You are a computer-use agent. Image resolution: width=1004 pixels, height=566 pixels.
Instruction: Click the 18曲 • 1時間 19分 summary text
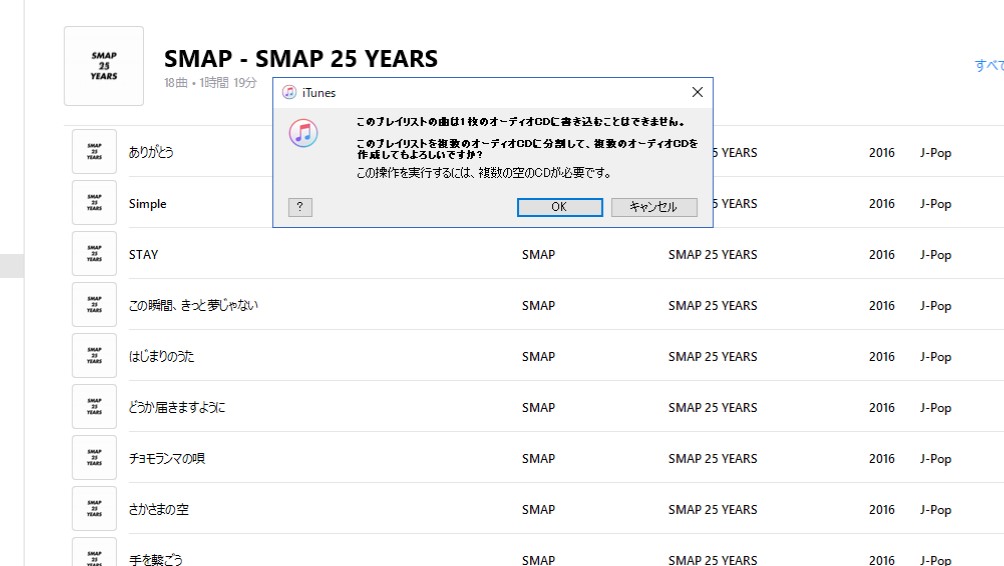[211, 83]
